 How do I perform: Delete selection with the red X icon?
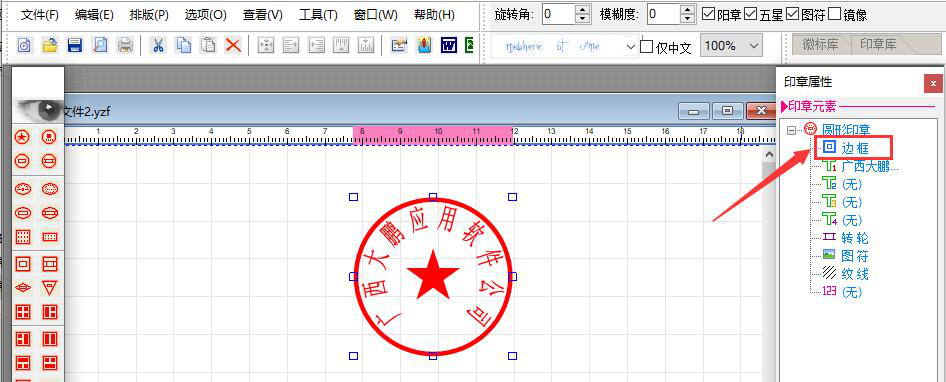tap(233, 45)
